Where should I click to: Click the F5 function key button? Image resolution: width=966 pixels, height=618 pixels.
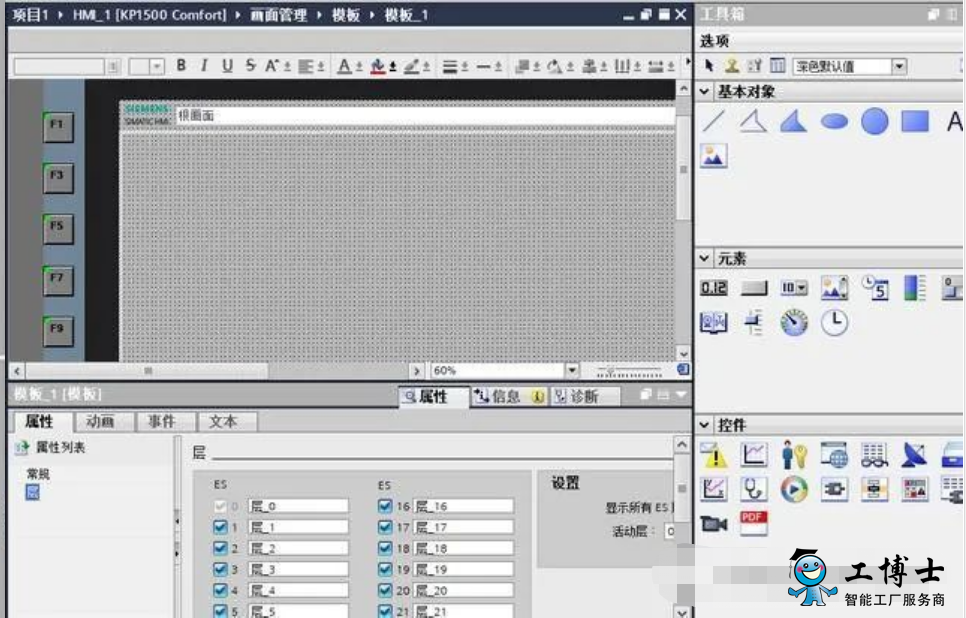[58, 229]
